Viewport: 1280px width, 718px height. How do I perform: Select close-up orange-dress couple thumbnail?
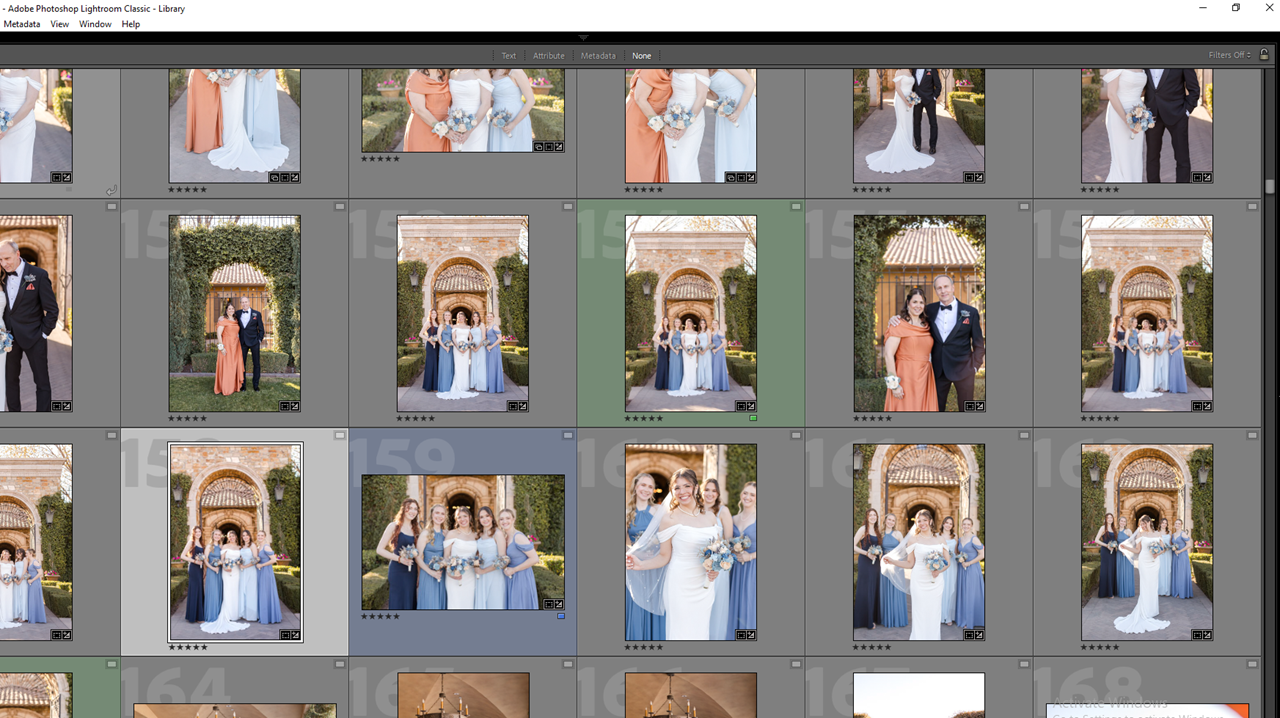coord(919,313)
